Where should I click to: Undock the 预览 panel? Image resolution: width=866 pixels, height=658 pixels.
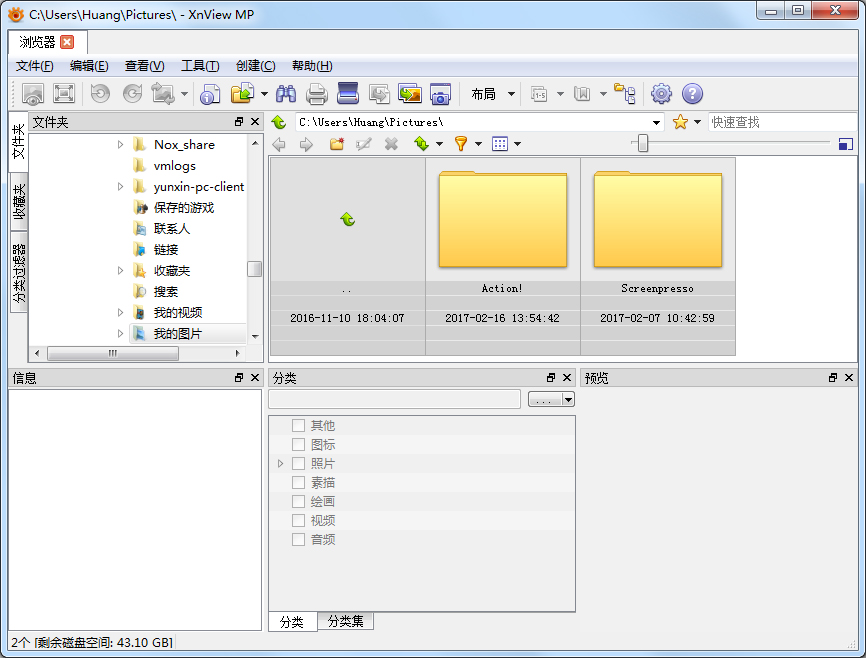click(833, 377)
